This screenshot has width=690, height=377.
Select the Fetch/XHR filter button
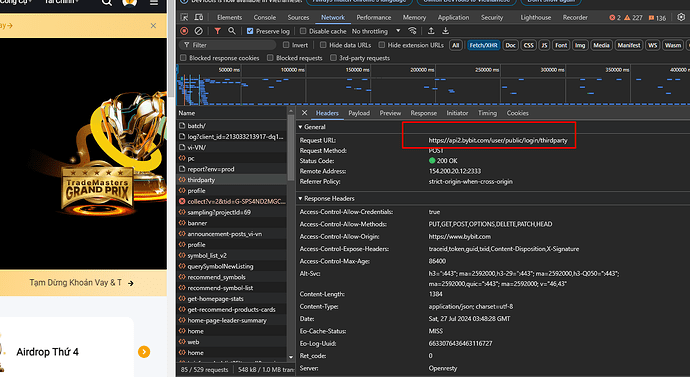pos(483,45)
